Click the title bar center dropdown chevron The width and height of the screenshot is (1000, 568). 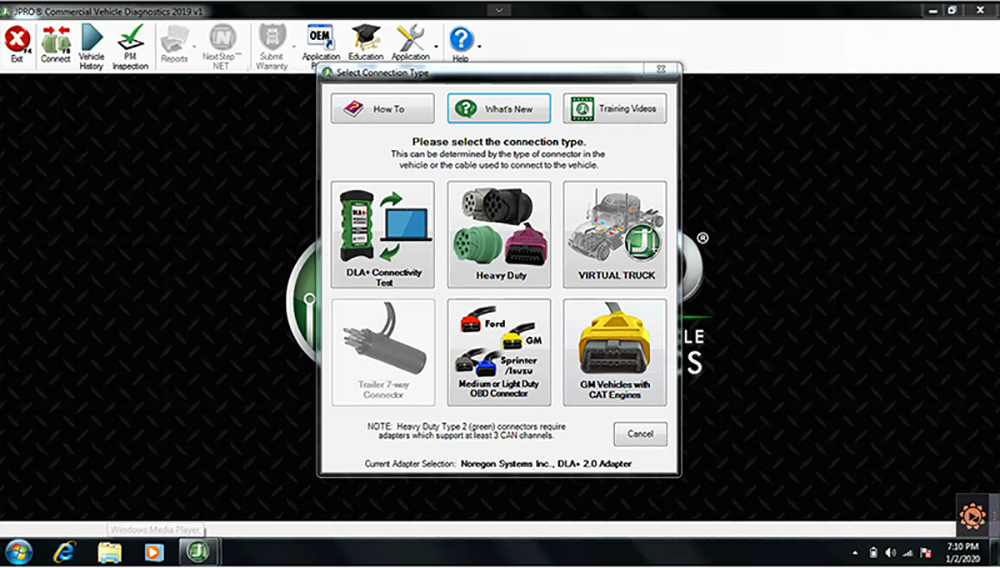(499, 10)
